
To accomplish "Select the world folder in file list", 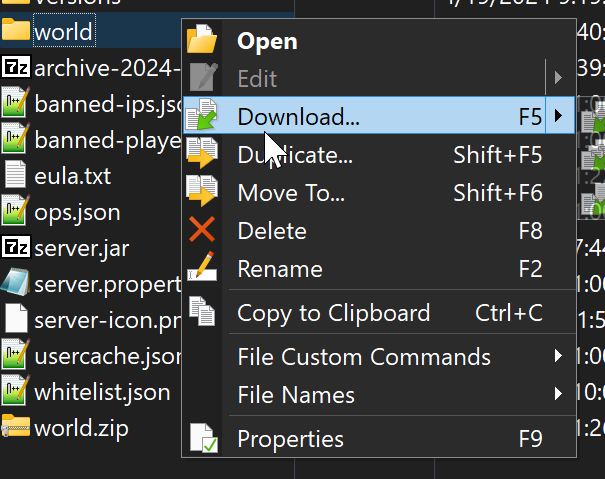I will pos(63,31).
